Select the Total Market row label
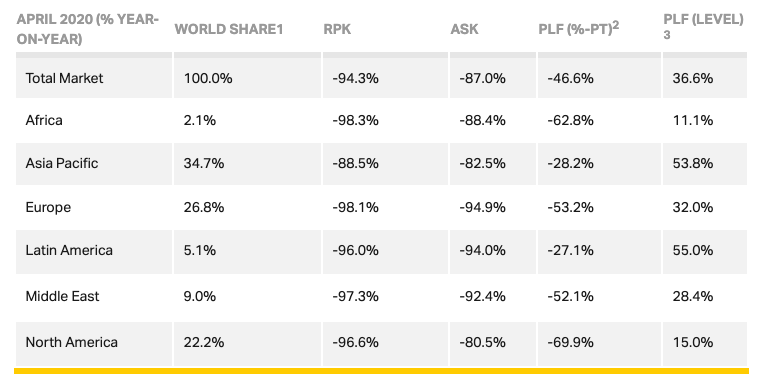The image size is (760, 391). click(64, 78)
